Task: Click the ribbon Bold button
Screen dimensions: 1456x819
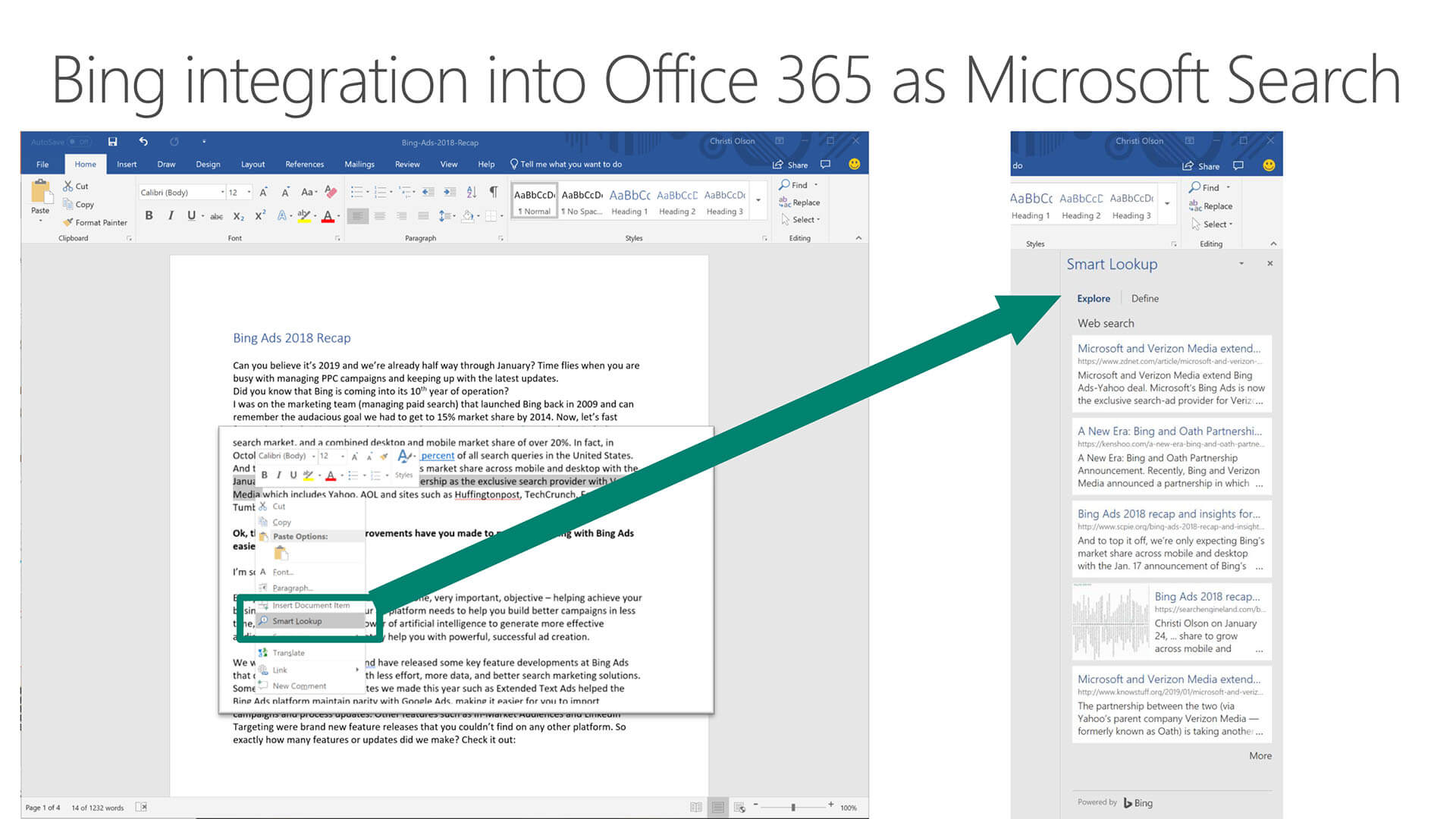Action: 149,216
